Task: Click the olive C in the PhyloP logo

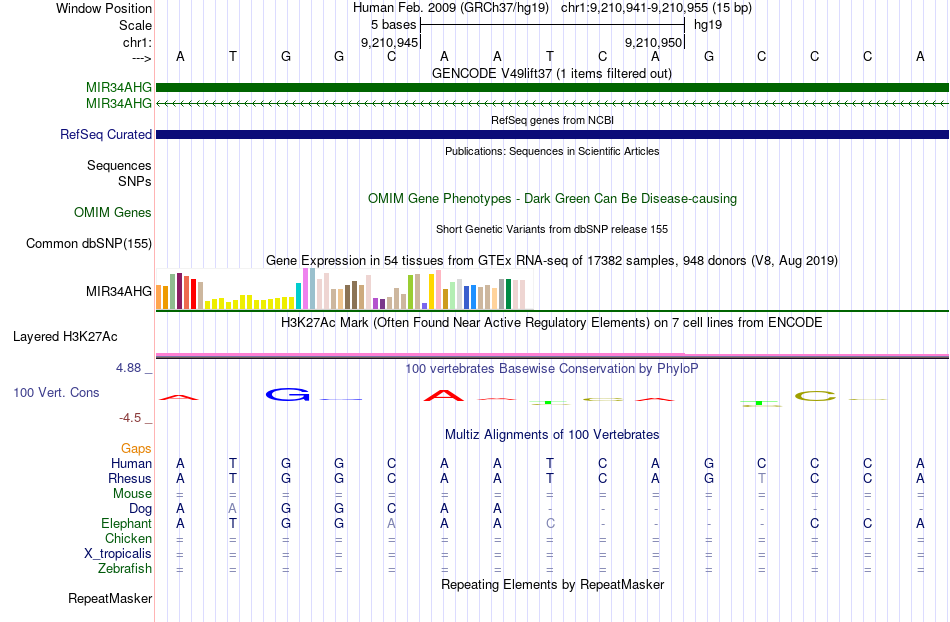Action: 815,396
